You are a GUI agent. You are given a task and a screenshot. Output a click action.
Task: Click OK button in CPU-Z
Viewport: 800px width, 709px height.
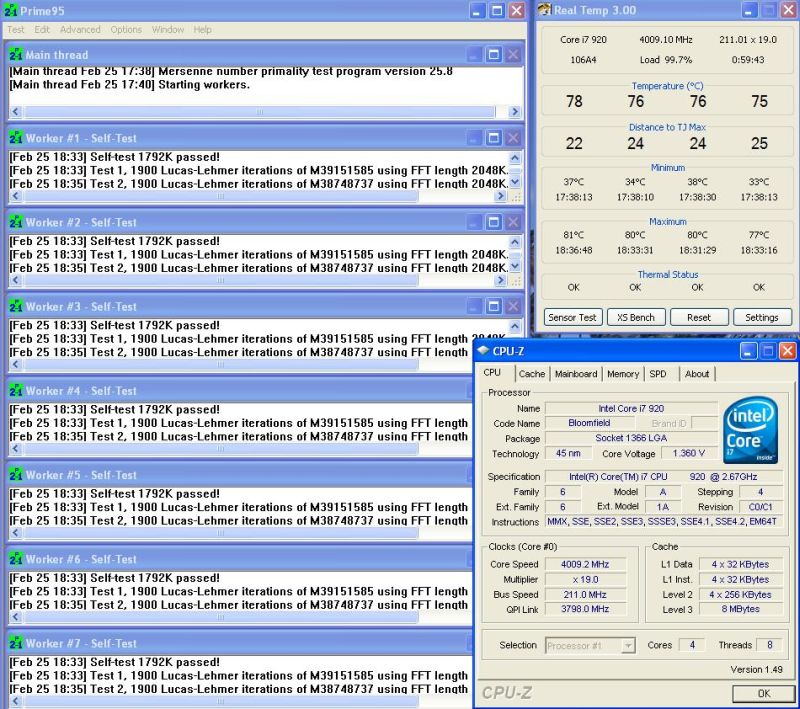764,693
